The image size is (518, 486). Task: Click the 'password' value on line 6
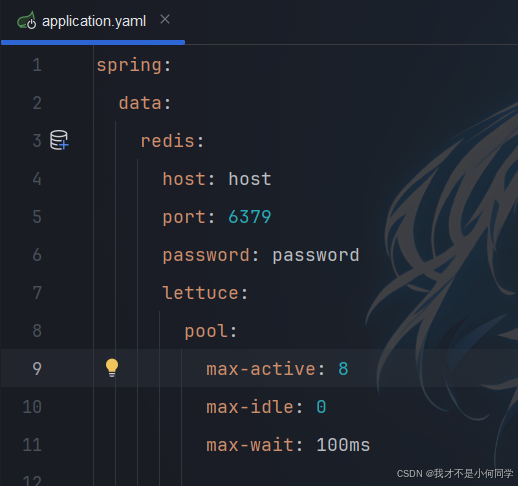316,256
